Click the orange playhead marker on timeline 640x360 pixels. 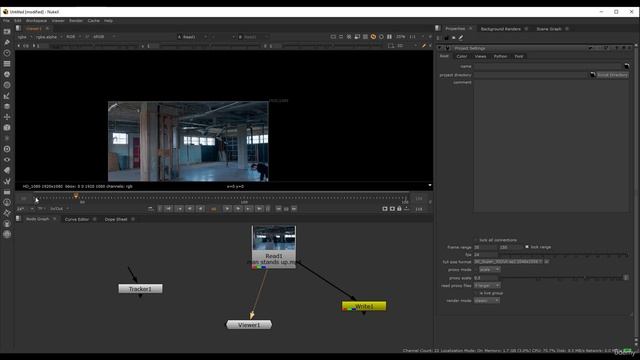(76, 196)
